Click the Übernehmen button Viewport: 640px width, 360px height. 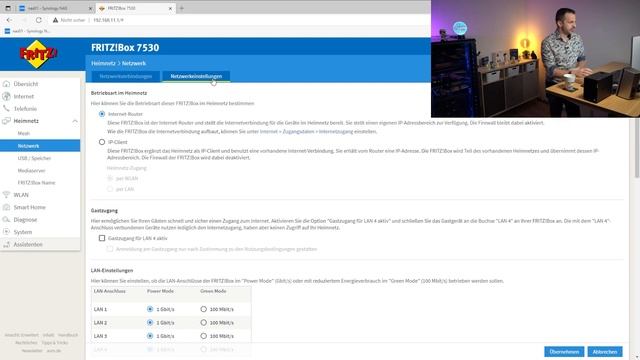[x=564, y=351]
